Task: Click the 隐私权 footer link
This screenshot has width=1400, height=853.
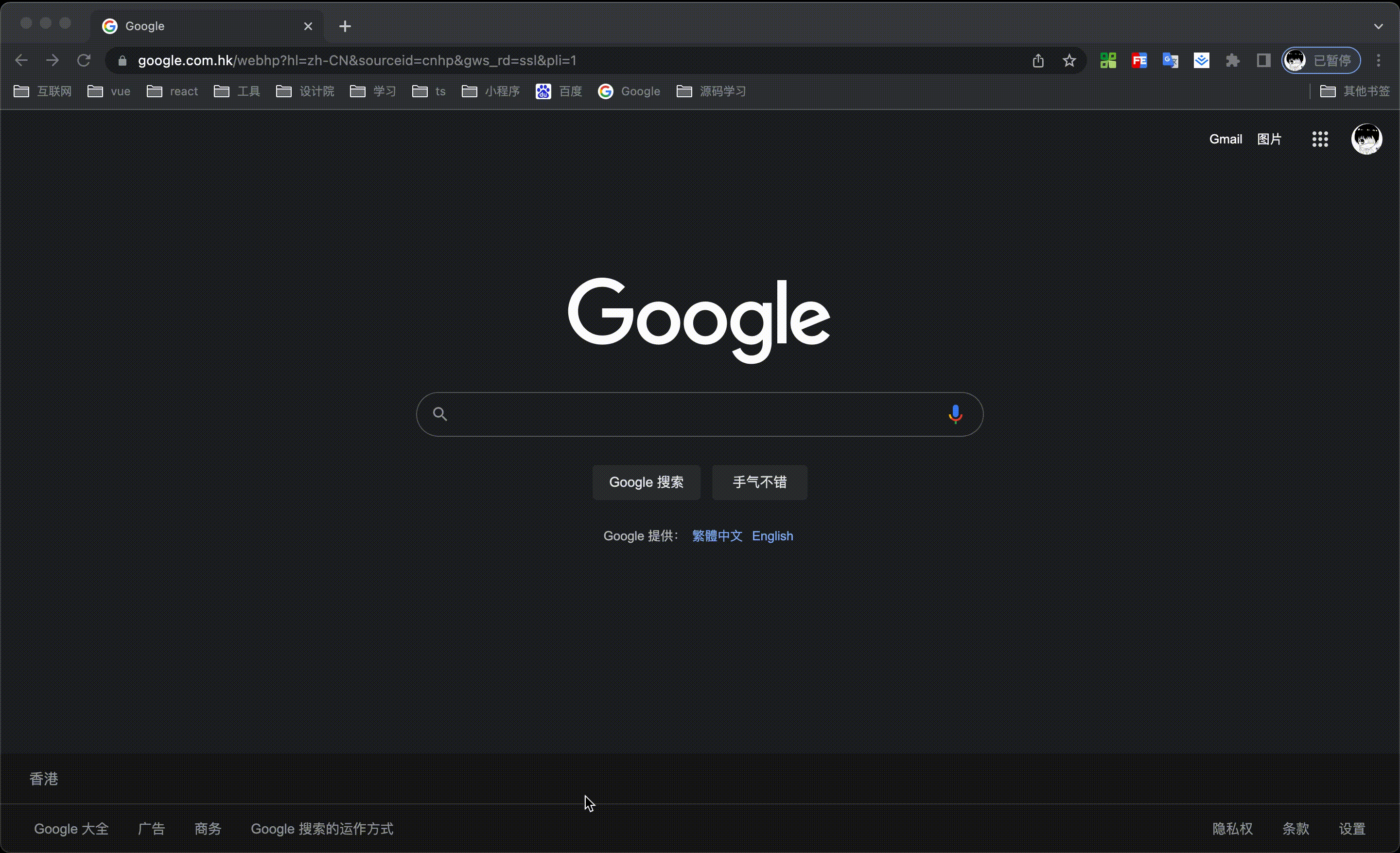Action: (1232, 829)
